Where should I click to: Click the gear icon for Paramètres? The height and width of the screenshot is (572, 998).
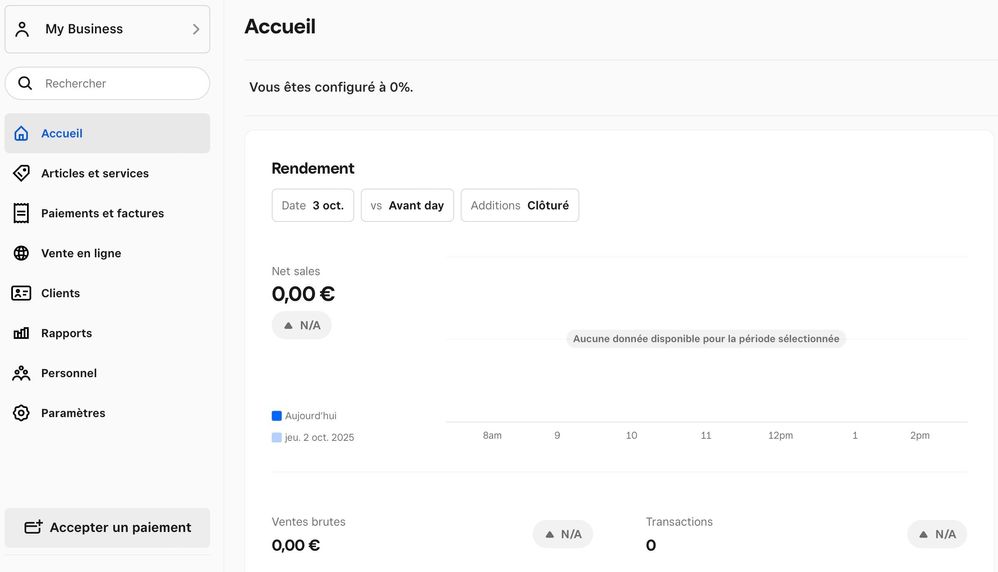21,413
